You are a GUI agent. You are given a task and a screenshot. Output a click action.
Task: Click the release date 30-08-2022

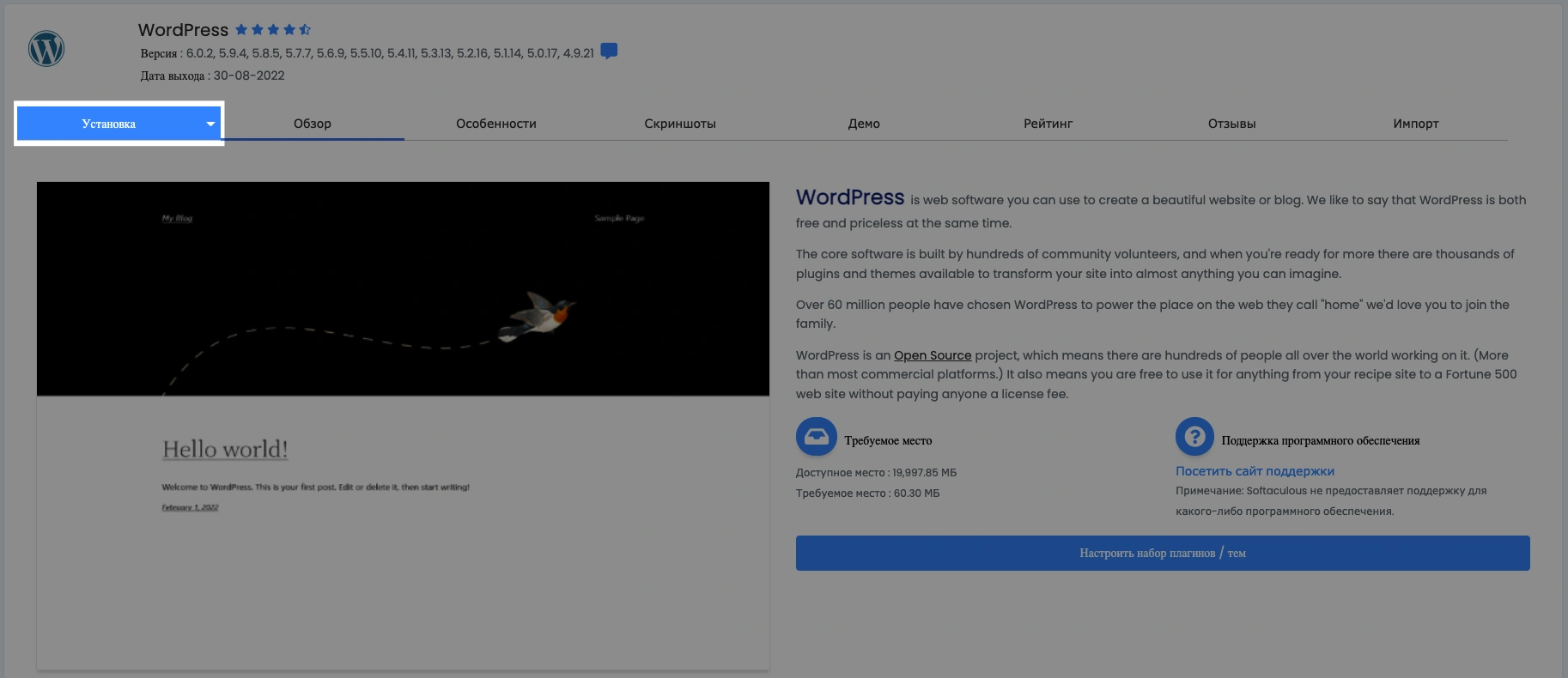tap(249, 76)
